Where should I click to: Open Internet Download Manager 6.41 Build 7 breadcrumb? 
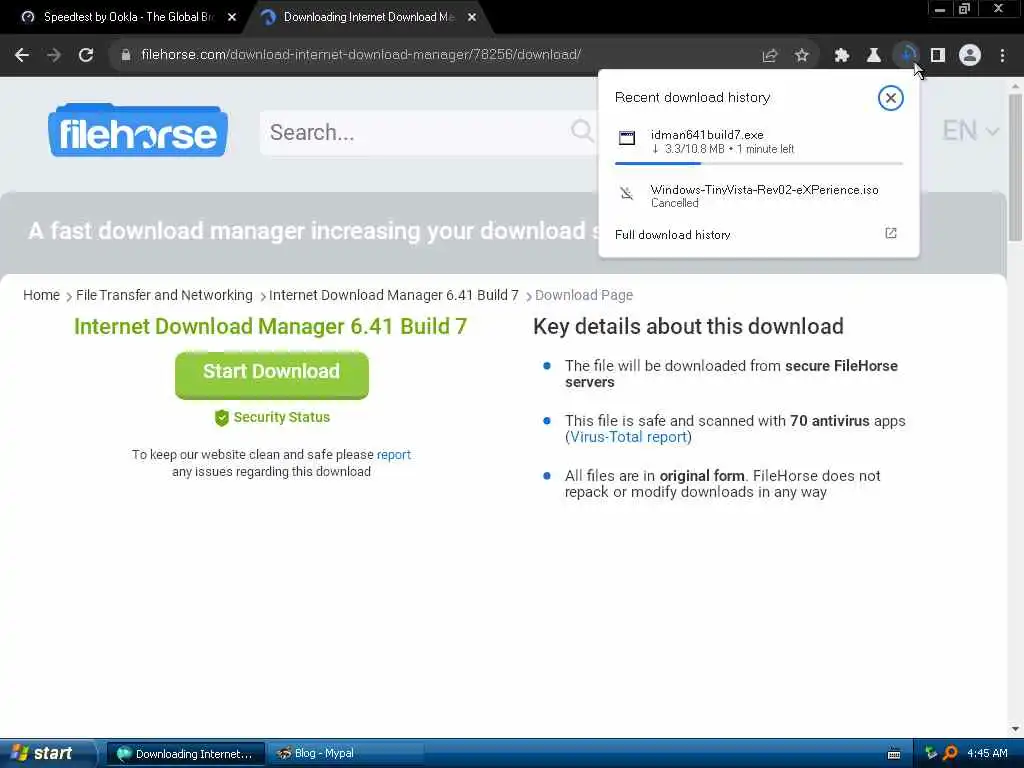[394, 295]
